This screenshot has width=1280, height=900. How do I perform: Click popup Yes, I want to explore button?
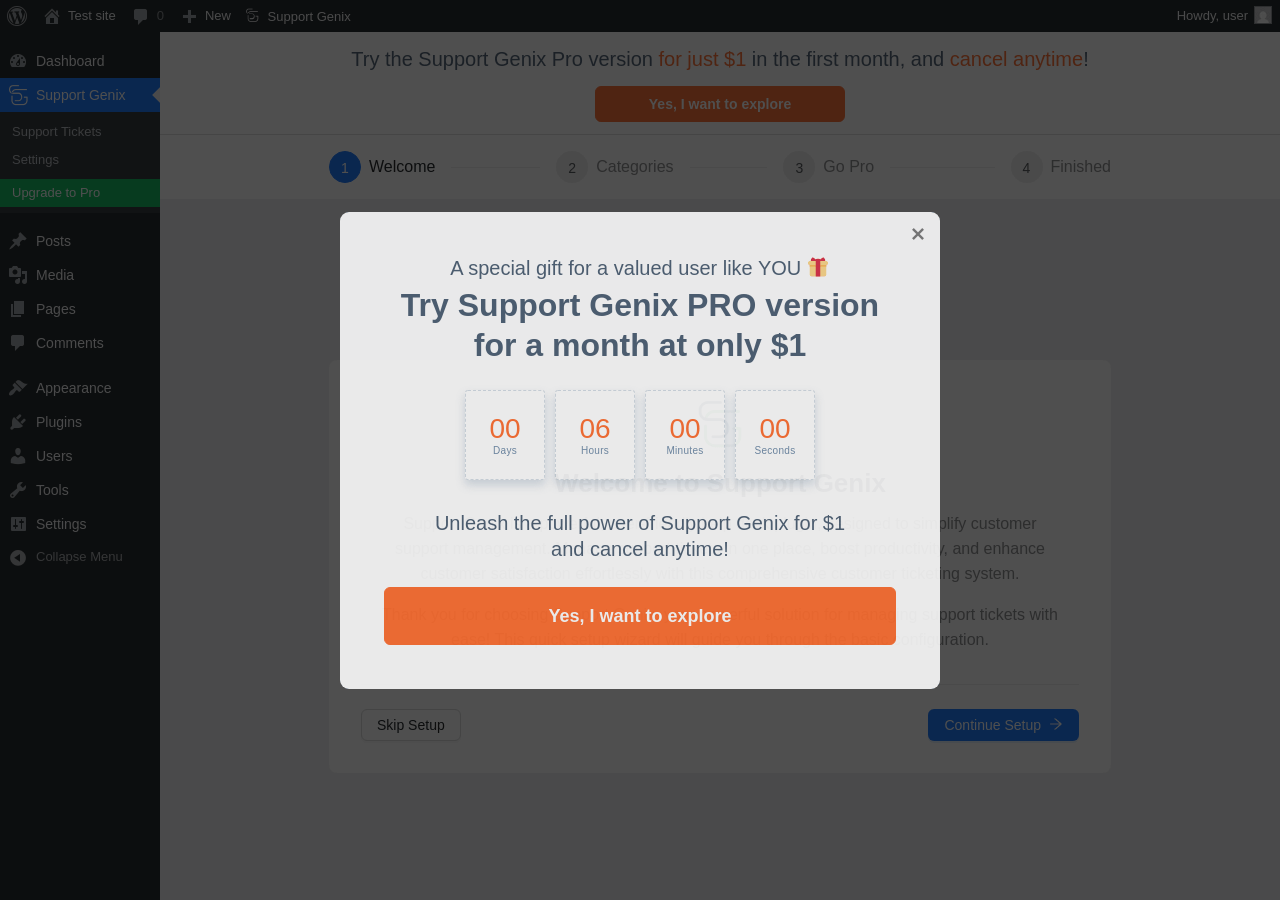[x=640, y=616]
